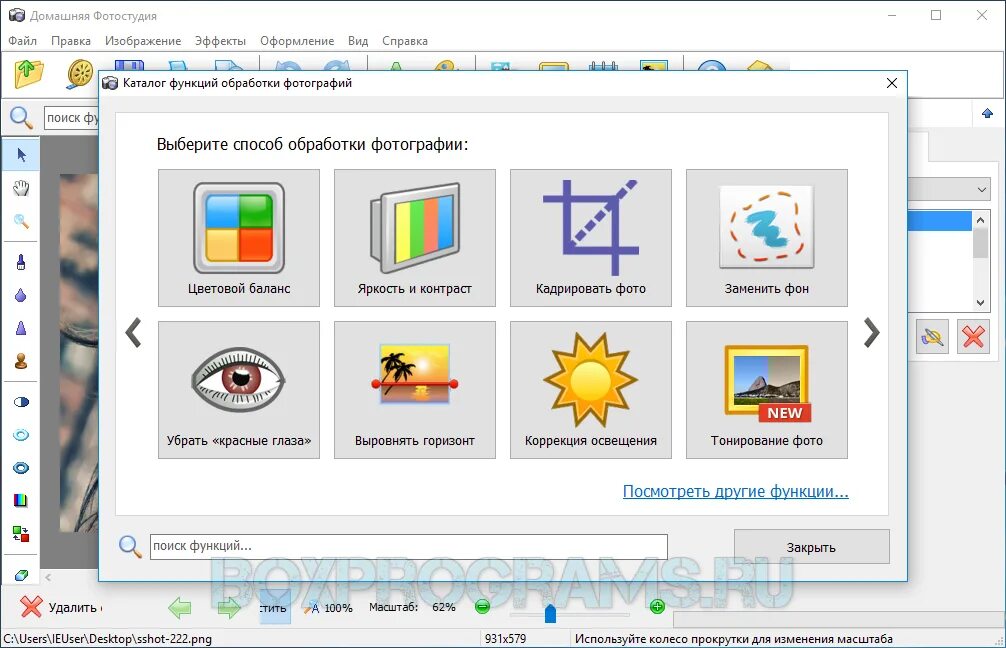Select the light blue ring tool
This screenshot has height=648, width=1006.
click(21, 435)
